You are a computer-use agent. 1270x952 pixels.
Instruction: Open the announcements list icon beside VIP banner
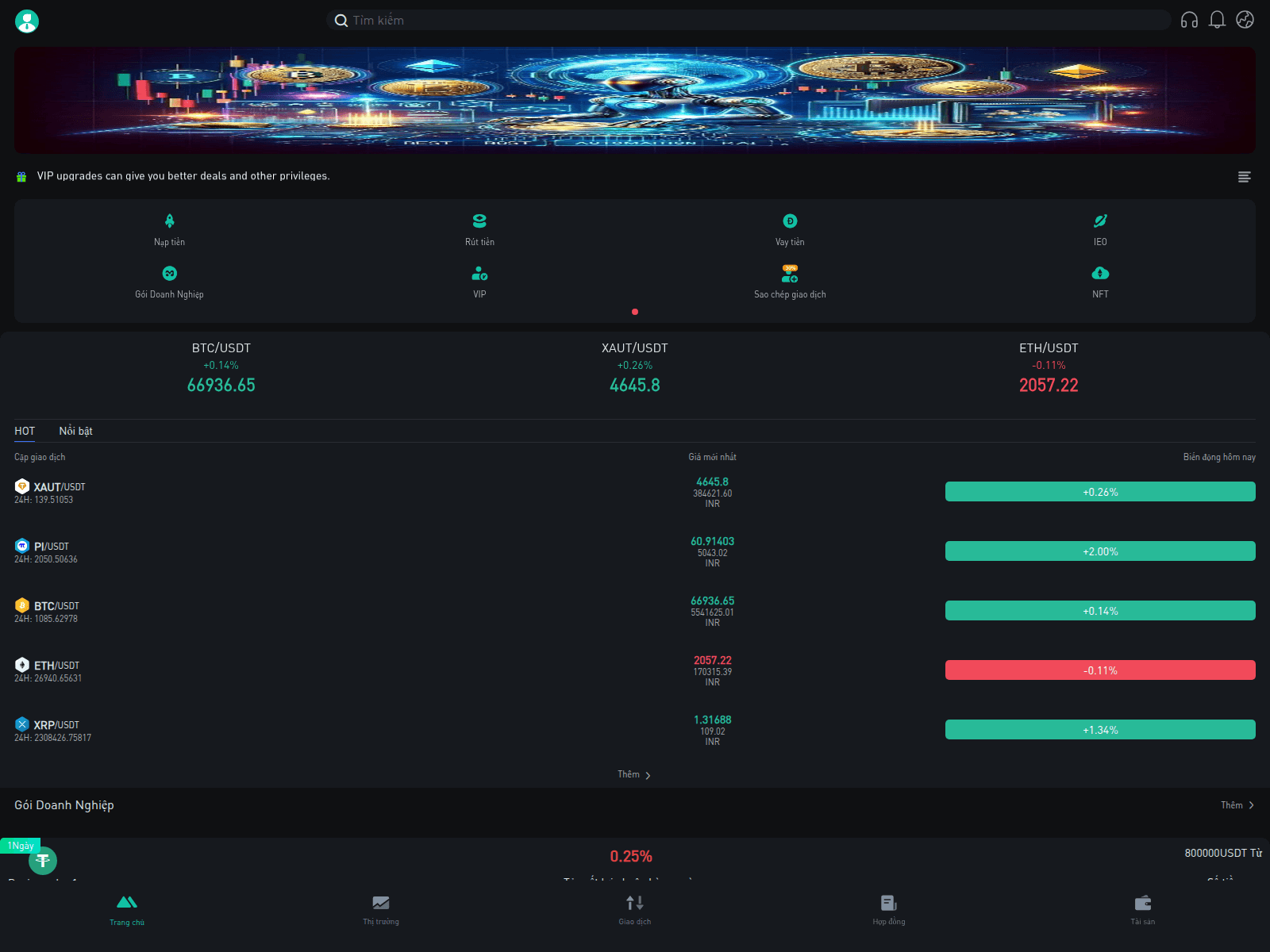(x=1244, y=177)
